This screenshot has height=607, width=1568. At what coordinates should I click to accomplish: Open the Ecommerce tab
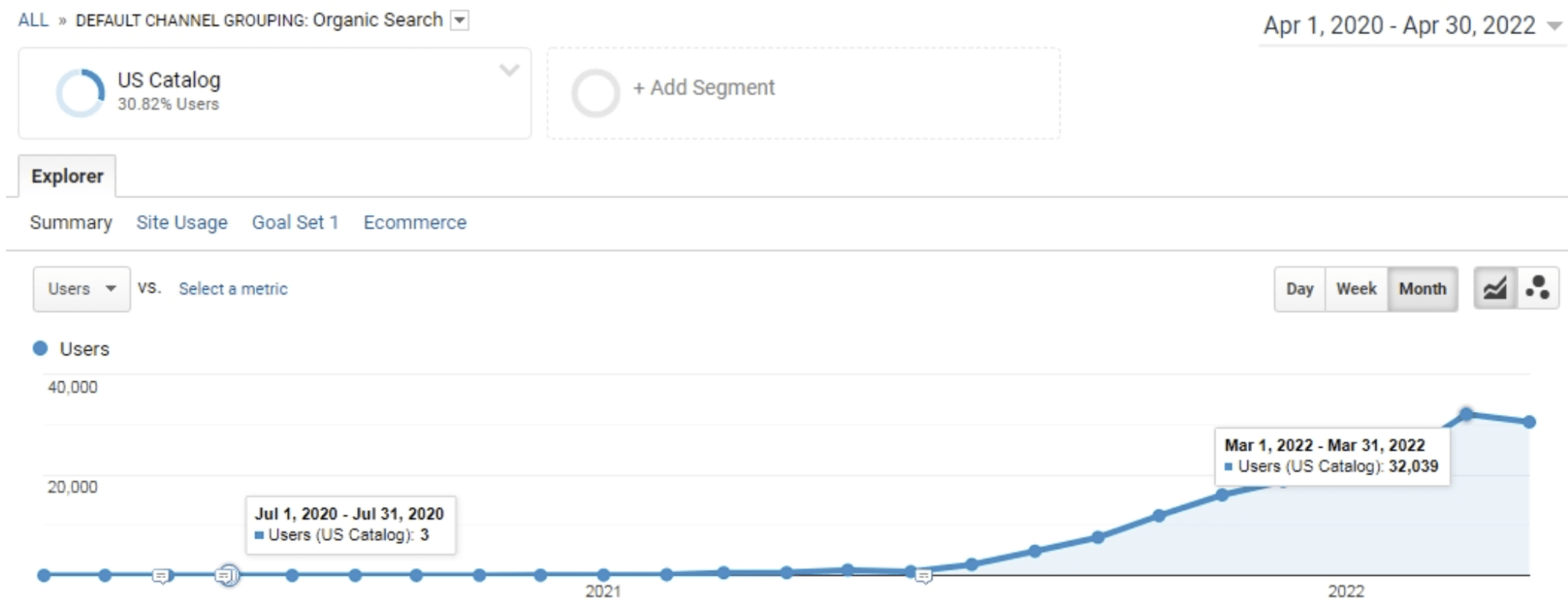tap(415, 223)
